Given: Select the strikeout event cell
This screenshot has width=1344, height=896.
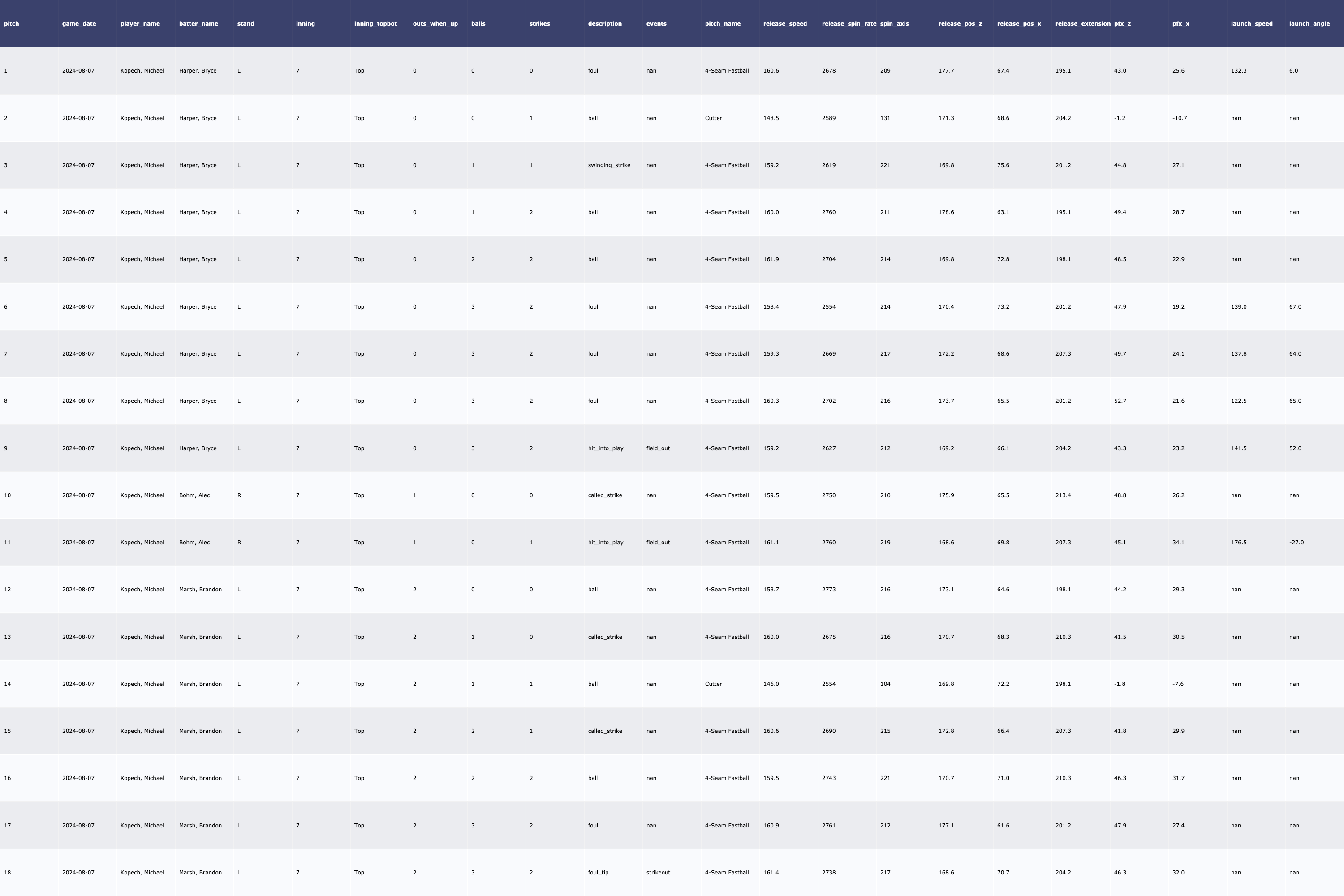Looking at the screenshot, I should [x=658, y=873].
